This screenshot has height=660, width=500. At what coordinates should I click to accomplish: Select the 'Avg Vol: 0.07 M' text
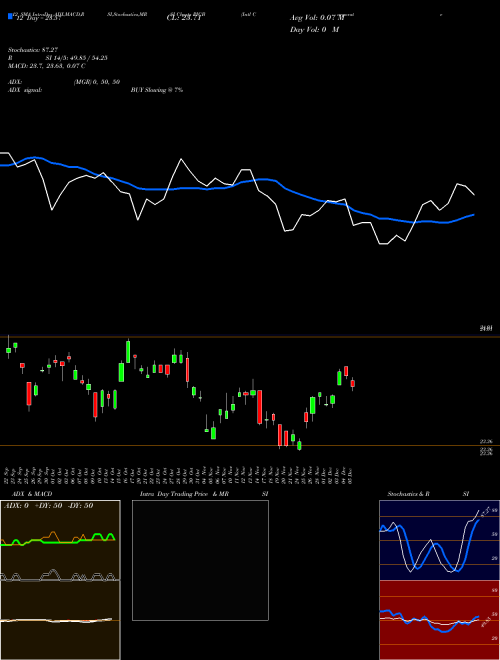tap(317, 18)
